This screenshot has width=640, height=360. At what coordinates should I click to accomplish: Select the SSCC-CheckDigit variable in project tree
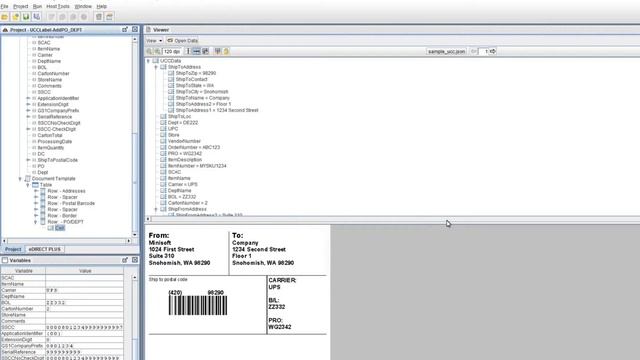coord(57,129)
